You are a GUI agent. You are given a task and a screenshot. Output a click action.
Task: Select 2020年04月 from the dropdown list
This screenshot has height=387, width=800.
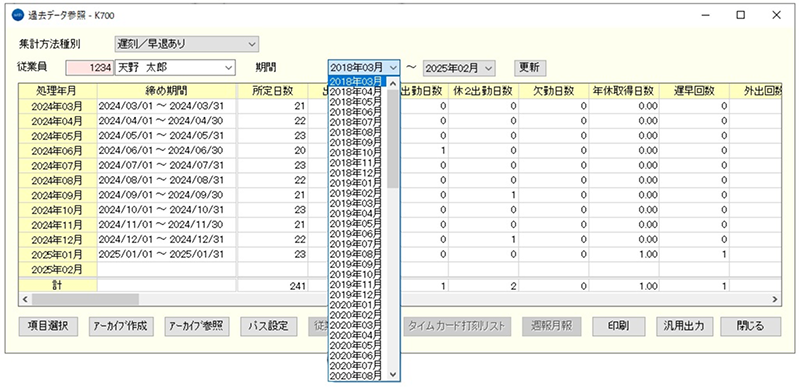356,335
